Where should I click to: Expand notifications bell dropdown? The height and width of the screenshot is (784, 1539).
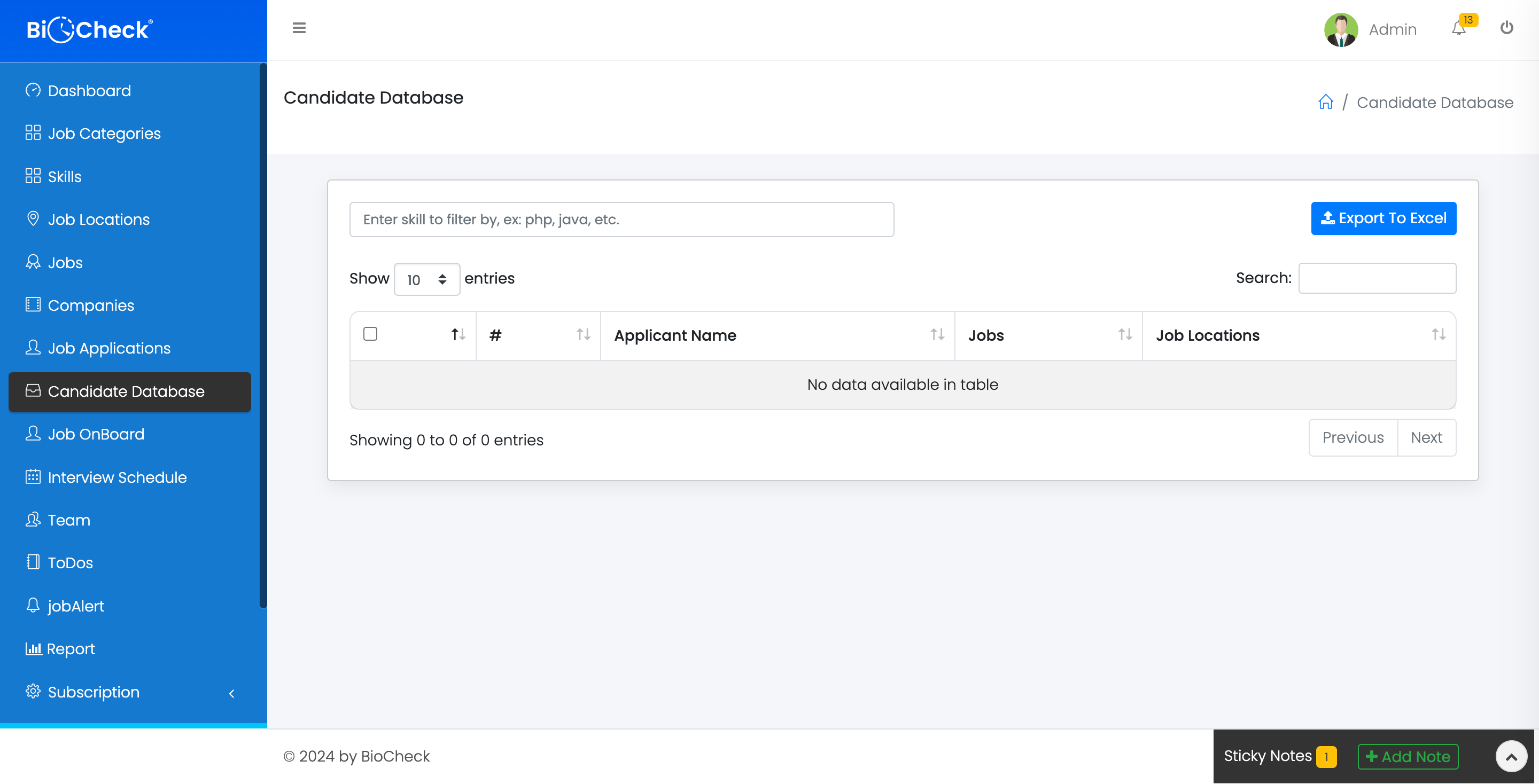tap(1459, 28)
